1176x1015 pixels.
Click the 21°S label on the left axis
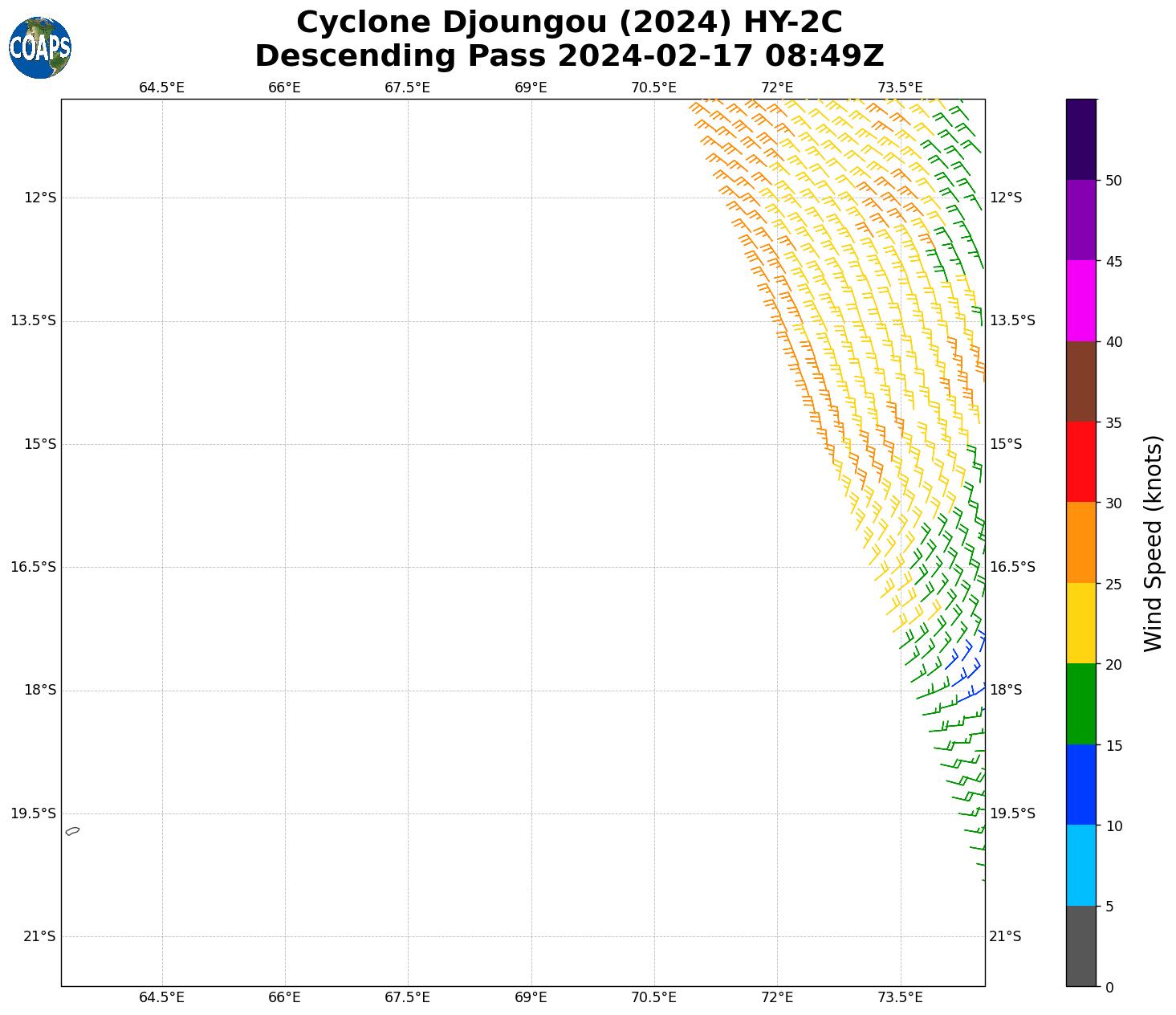39,936
